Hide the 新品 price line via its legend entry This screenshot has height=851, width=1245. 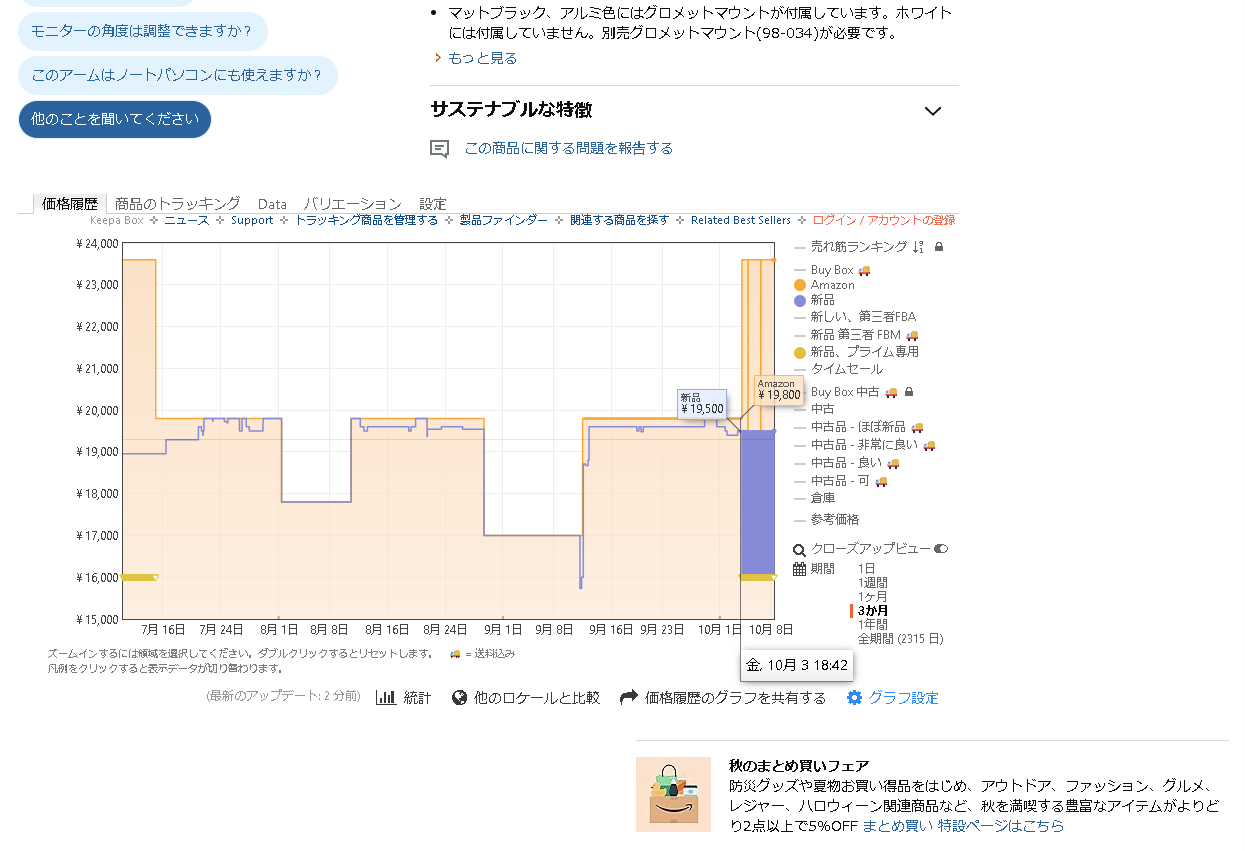pos(818,299)
